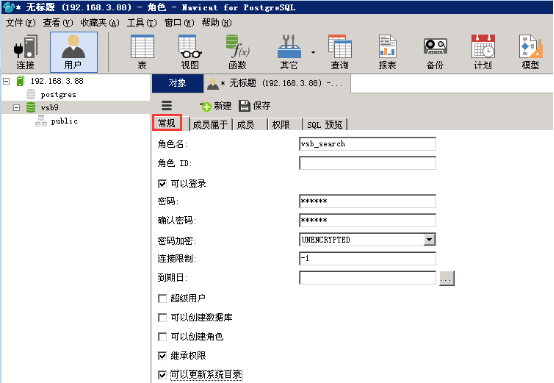Save the role with 保存 button

(255, 106)
